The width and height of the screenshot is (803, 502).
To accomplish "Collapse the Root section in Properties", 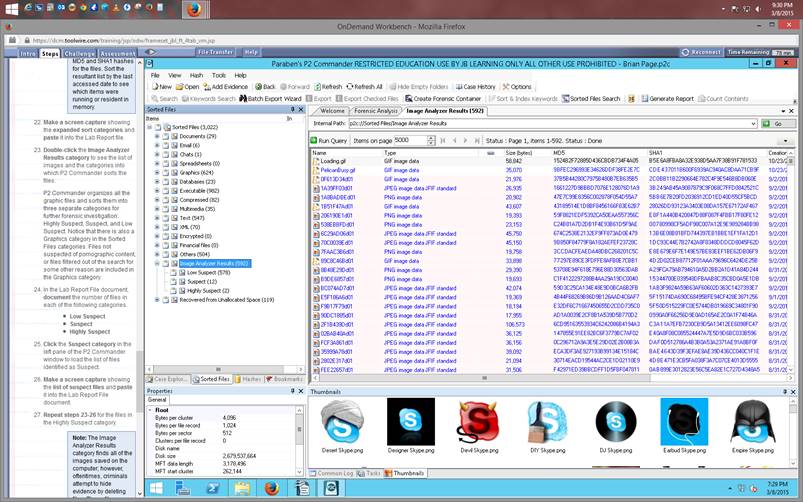I will 151,410.
